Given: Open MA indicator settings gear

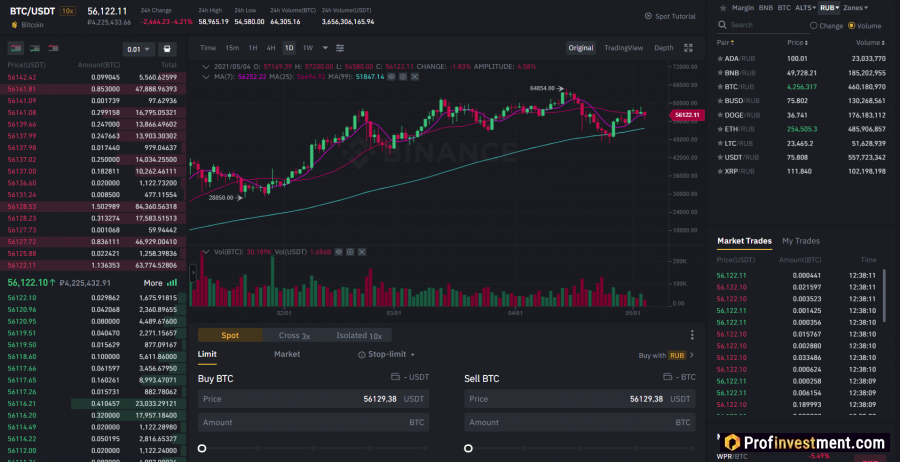Looking at the screenshot, I should click(403, 76).
